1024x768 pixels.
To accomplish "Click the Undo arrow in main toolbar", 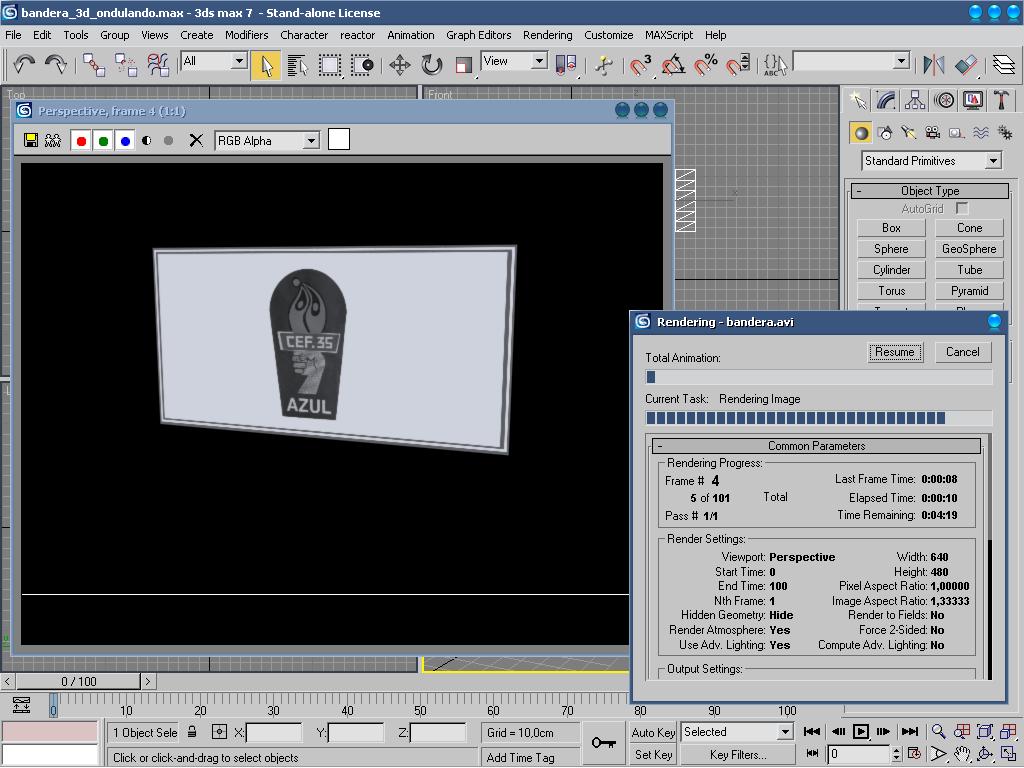I will point(24,65).
